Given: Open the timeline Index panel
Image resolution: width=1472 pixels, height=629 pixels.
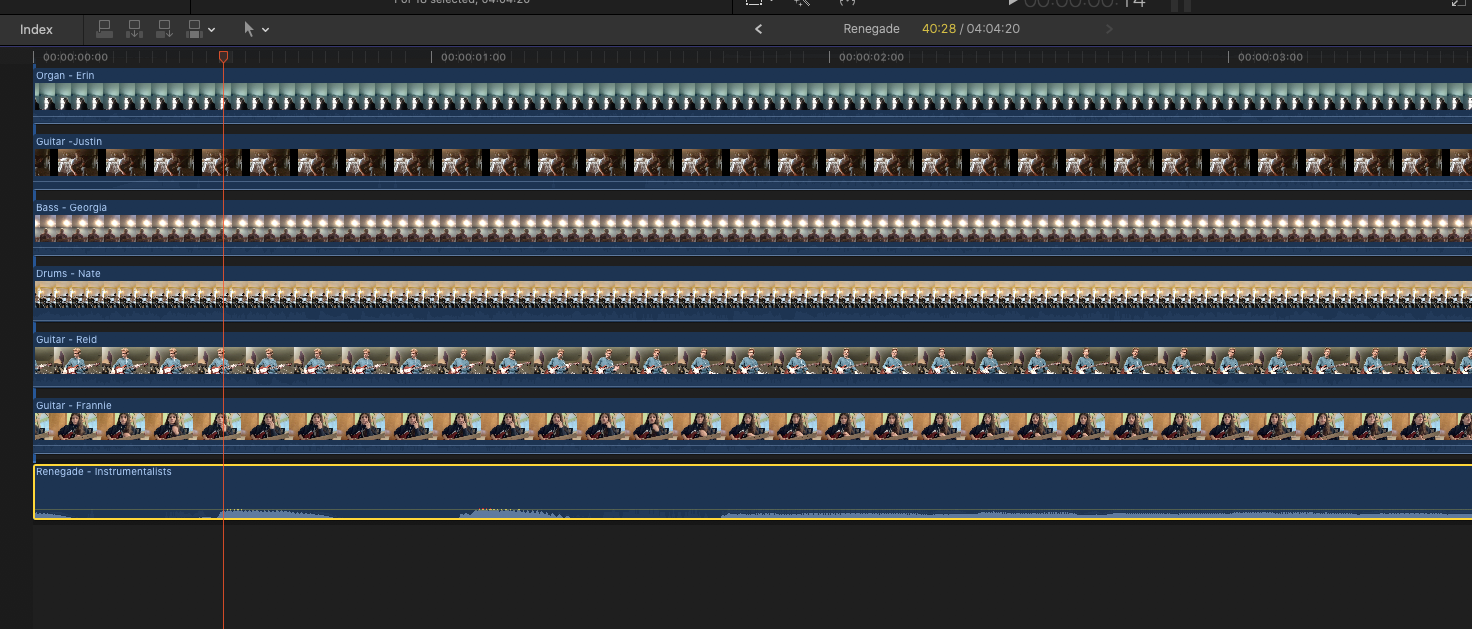Looking at the screenshot, I should 36,29.
